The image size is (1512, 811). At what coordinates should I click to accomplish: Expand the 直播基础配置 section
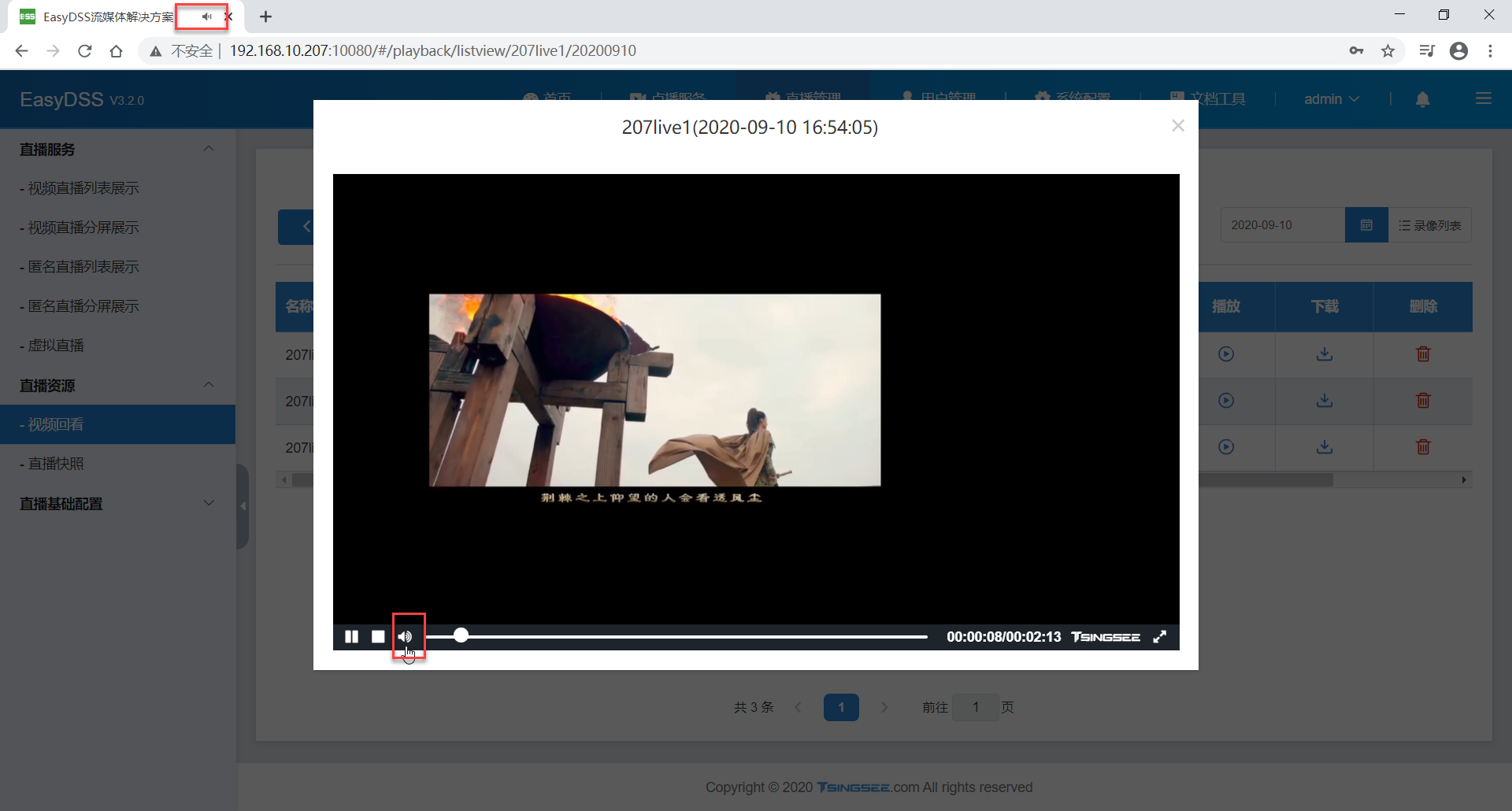(209, 503)
